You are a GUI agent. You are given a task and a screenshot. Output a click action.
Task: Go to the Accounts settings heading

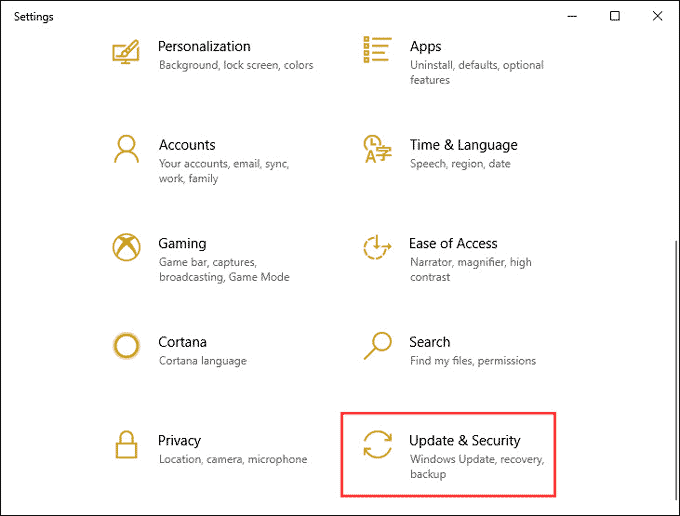(187, 145)
